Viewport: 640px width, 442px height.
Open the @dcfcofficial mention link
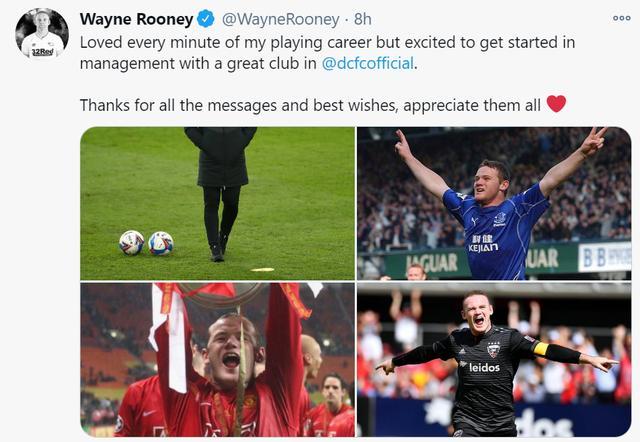click(368, 64)
